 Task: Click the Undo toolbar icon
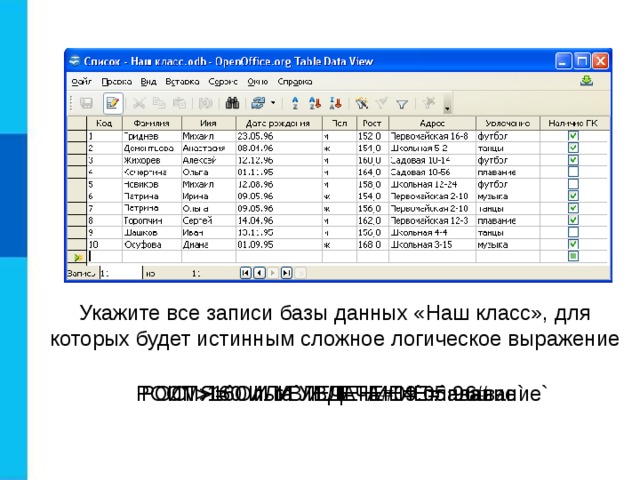click(x=205, y=103)
